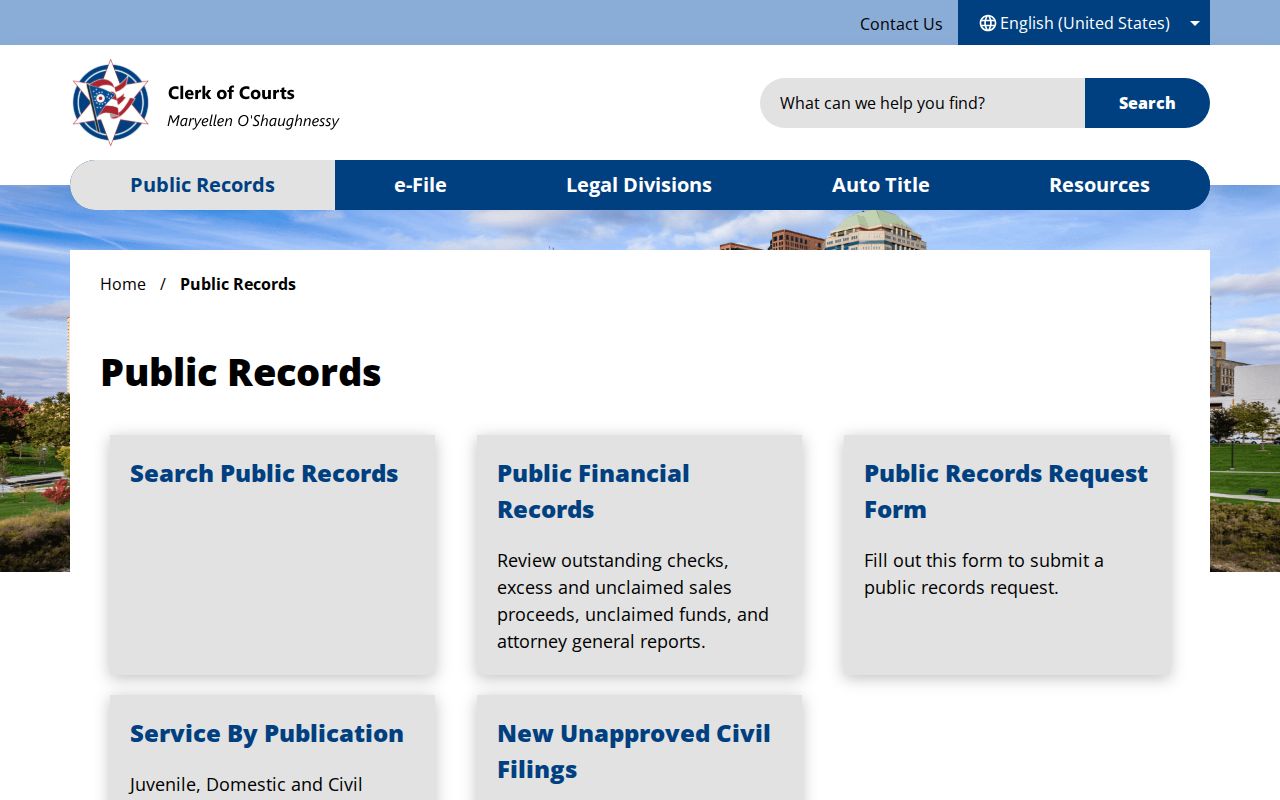Open the Search Public Records card
The image size is (1280, 800).
(x=272, y=554)
